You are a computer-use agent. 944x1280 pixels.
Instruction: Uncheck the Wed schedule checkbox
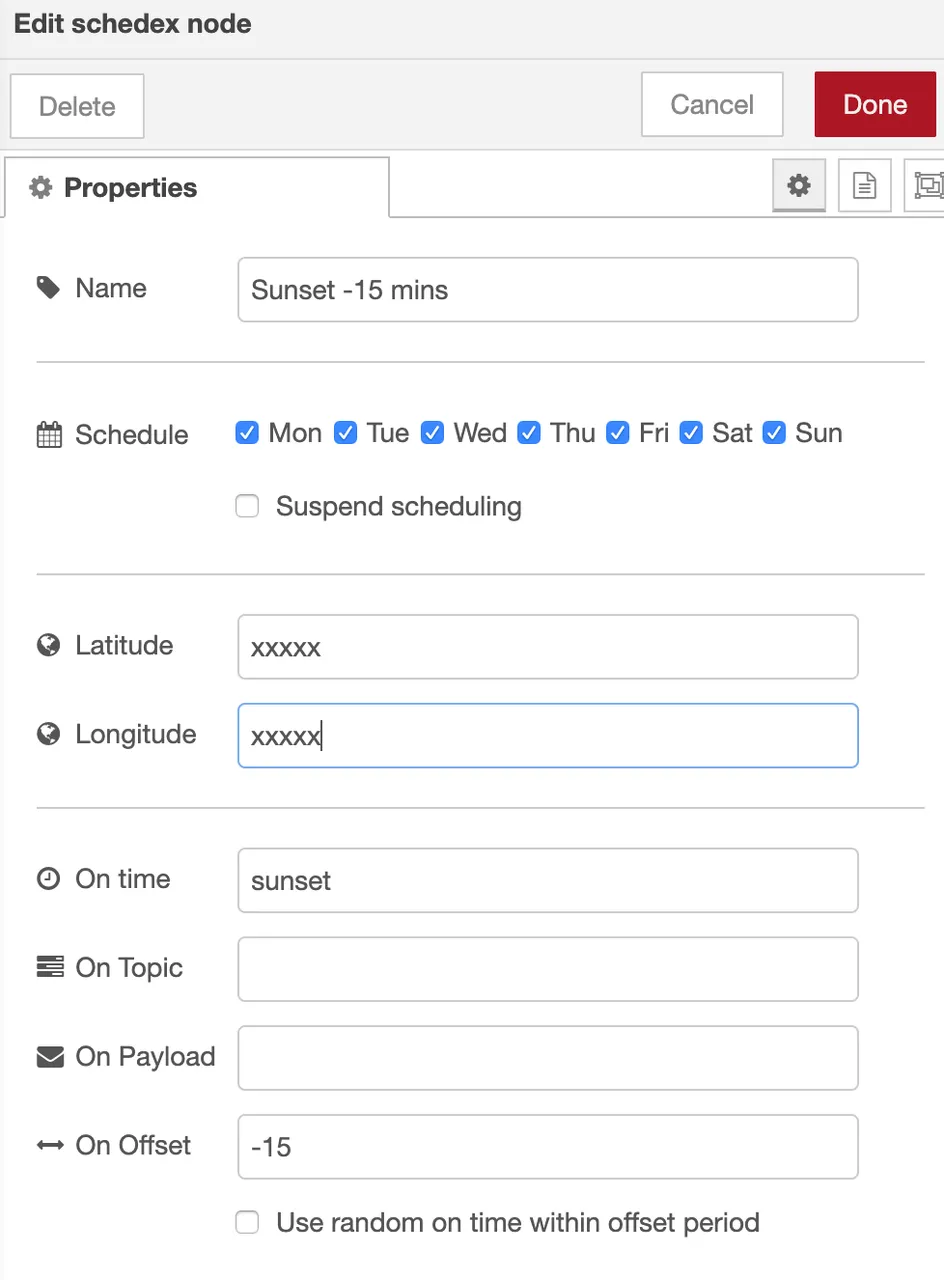click(x=432, y=433)
